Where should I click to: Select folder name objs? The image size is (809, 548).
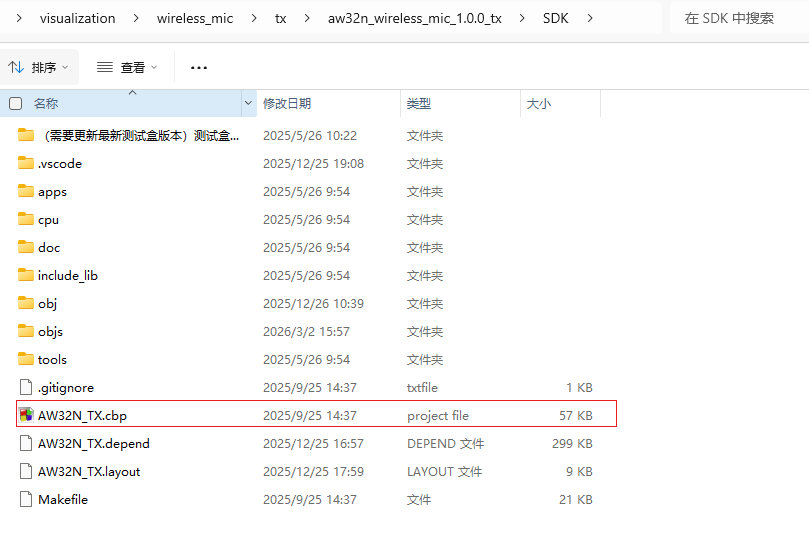[x=51, y=331]
